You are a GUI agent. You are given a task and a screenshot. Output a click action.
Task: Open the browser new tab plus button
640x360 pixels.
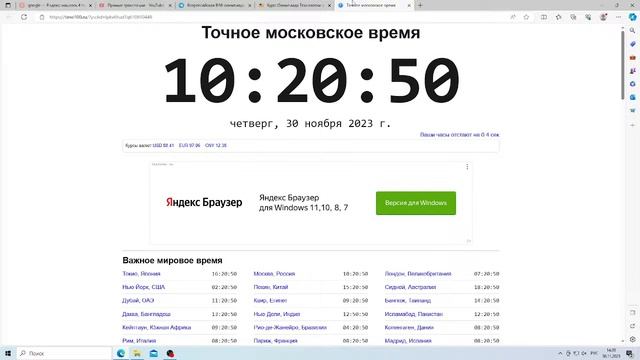coord(420,5)
